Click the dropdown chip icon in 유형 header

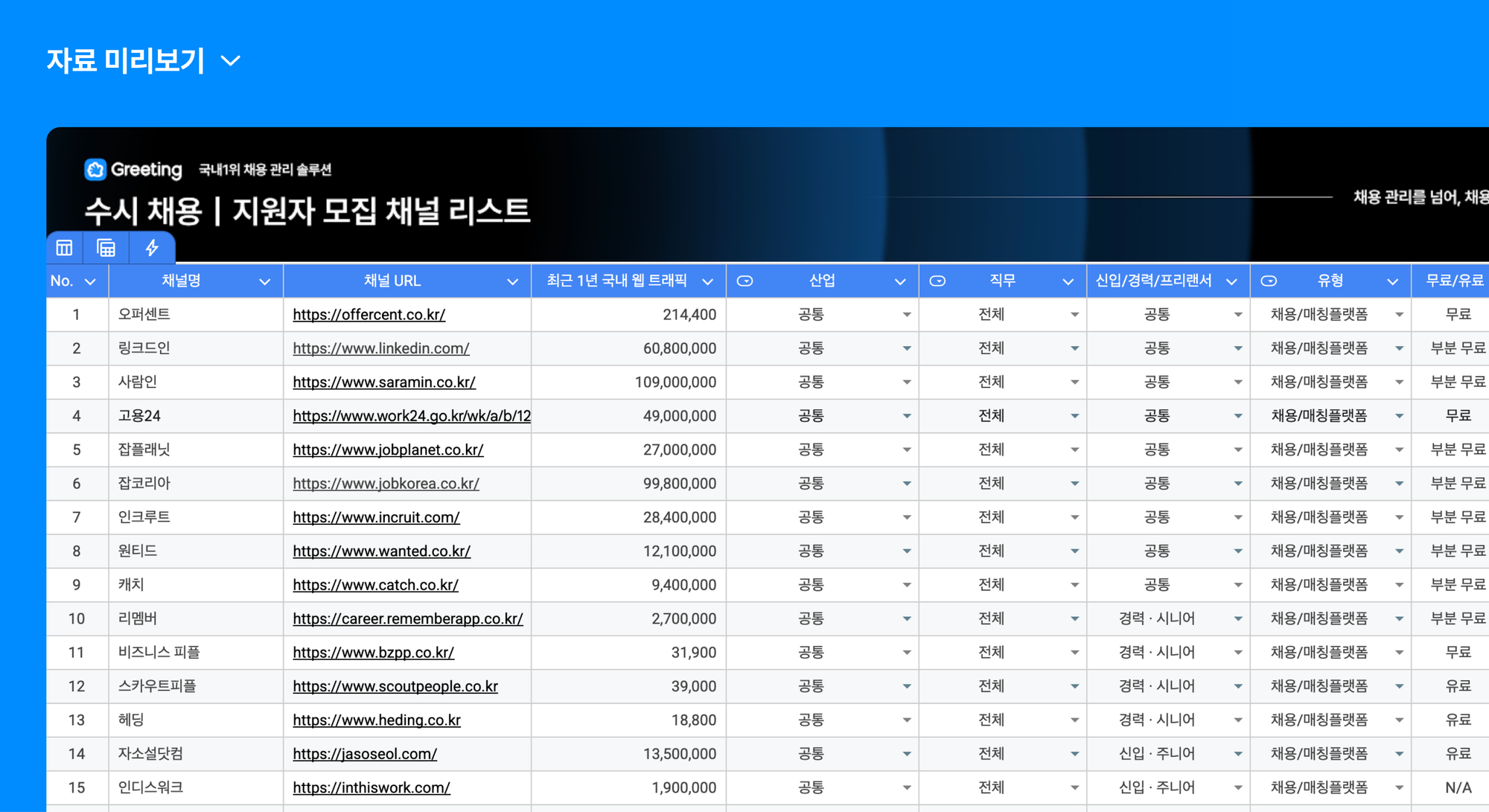point(1269,281)
